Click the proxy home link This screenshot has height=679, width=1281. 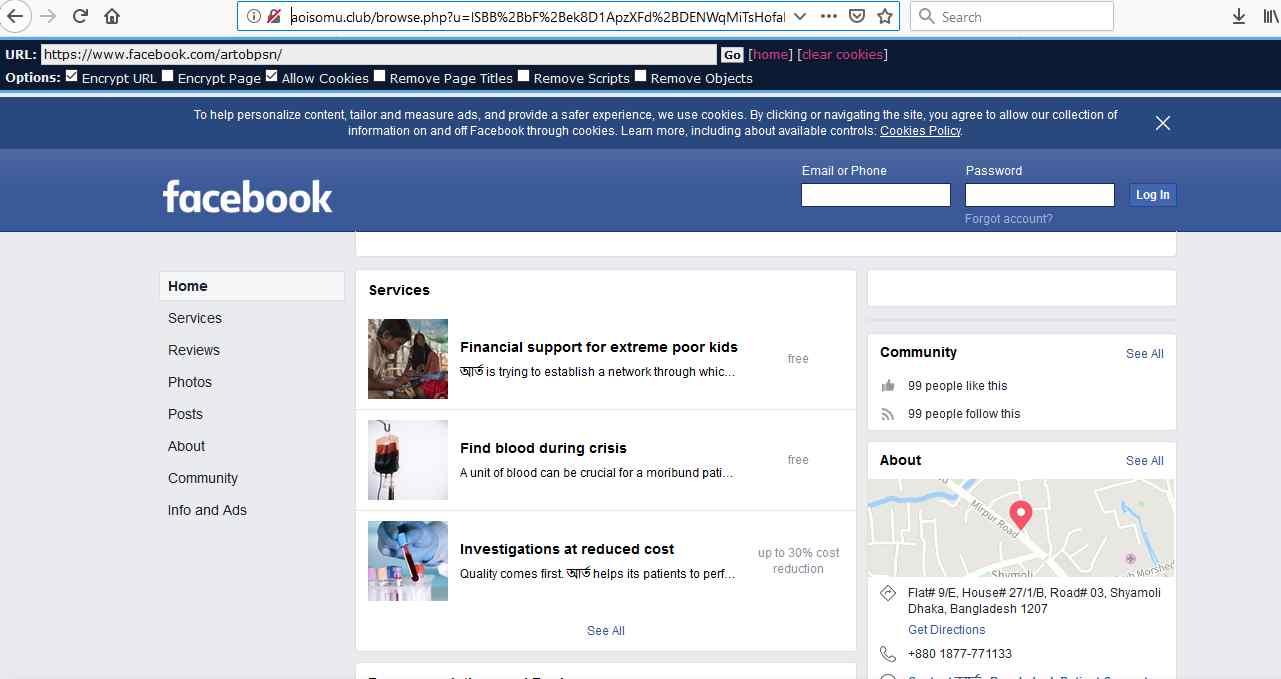[771, 55]
